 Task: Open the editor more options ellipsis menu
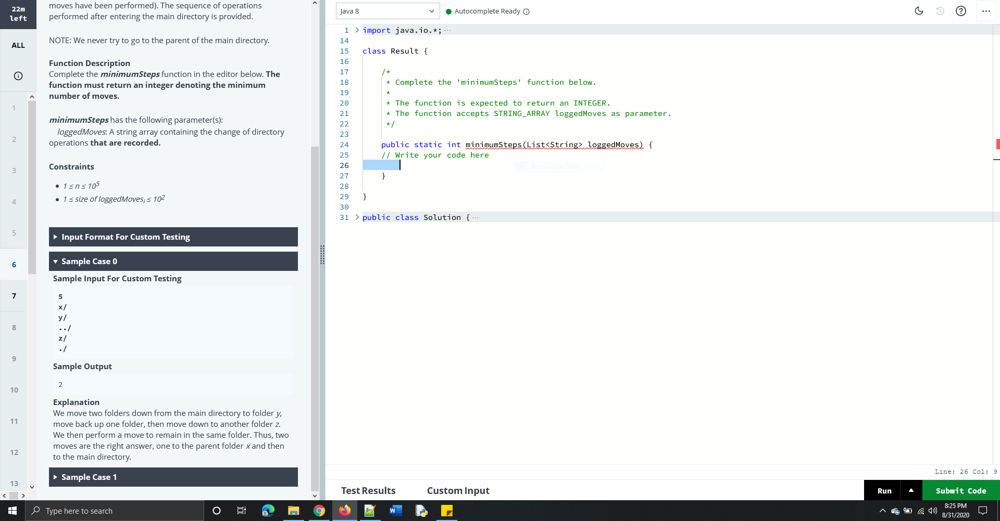[986, 11]
